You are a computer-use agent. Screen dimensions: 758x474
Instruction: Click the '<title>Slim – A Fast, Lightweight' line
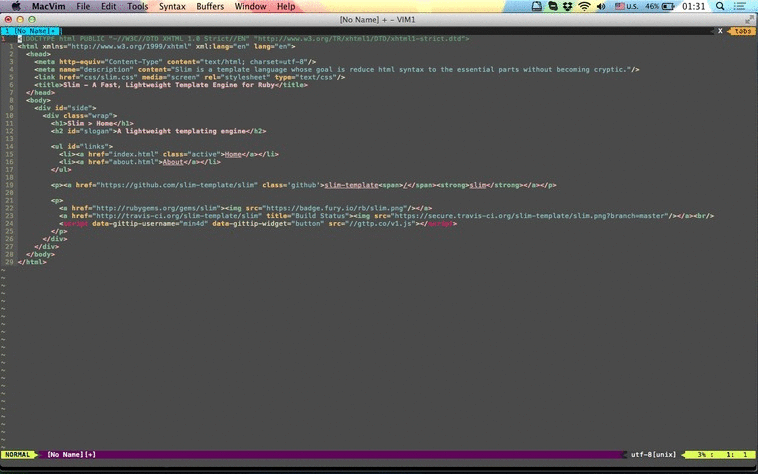tap(171, 85)
